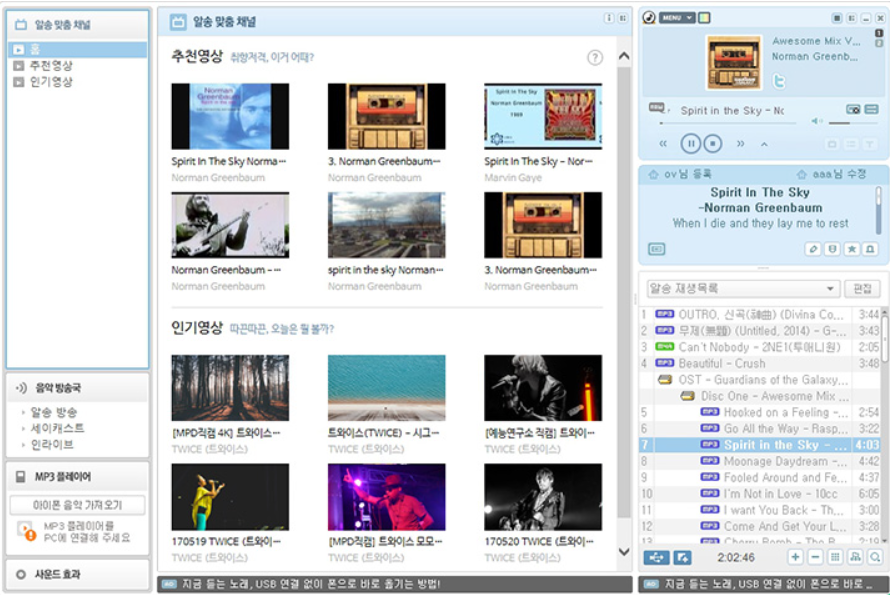The width and height of the screenshot is (890, 595).
Task: Switch to skin preset 2
Action: pos(879,43)
